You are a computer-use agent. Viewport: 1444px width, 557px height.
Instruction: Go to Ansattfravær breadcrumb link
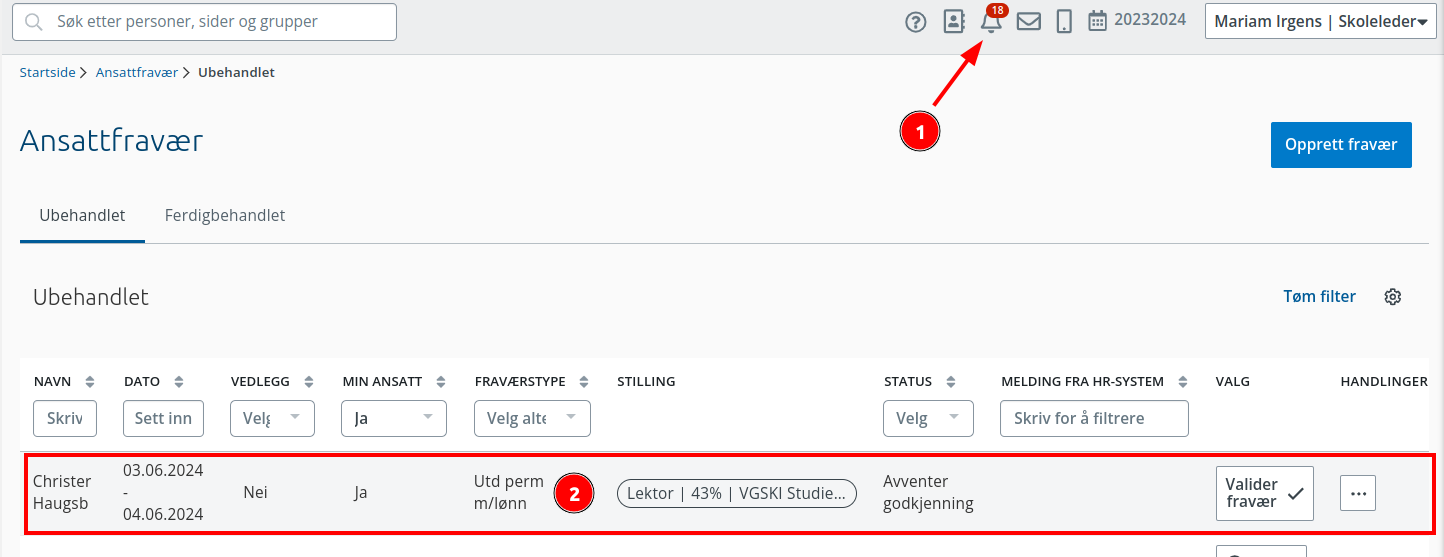click(x=136, y=72)
